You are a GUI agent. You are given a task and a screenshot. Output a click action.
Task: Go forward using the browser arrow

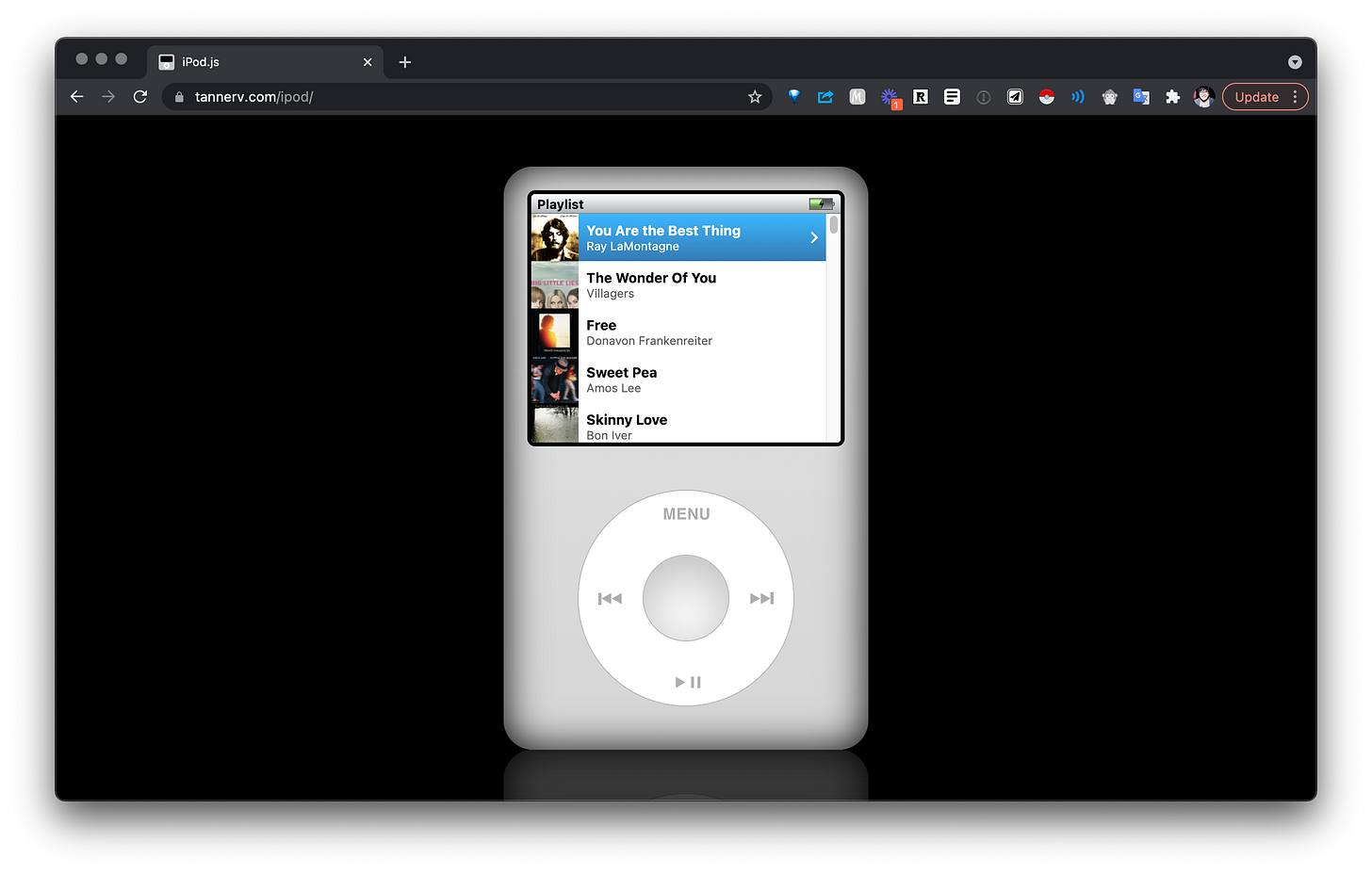tap(108, 97)
